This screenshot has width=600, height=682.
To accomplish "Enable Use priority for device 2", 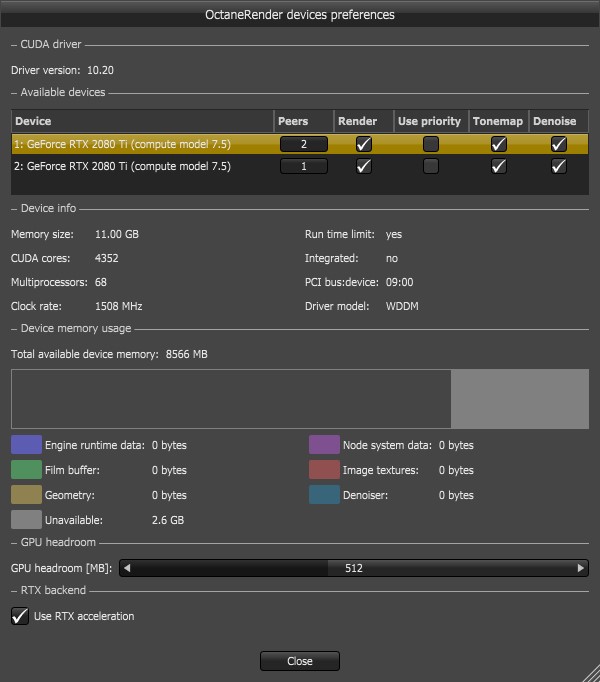I will (x=431, y=166).
